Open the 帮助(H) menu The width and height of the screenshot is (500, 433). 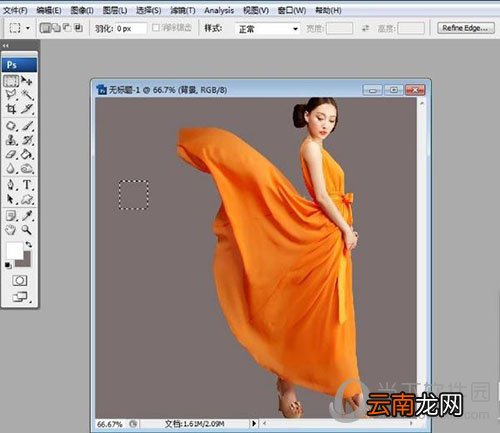[328, 11]
